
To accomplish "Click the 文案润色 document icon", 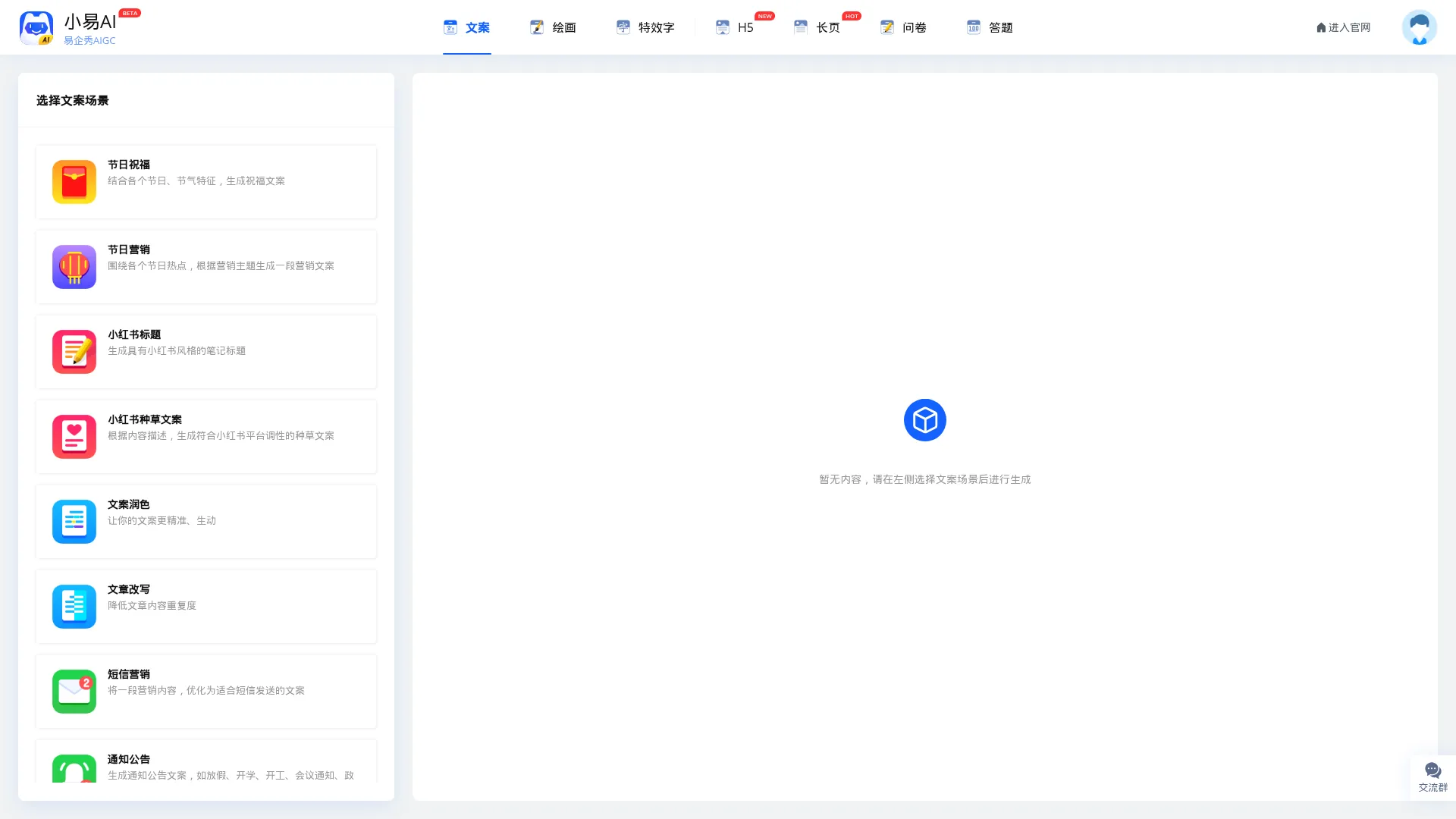I will coord(74,522).
